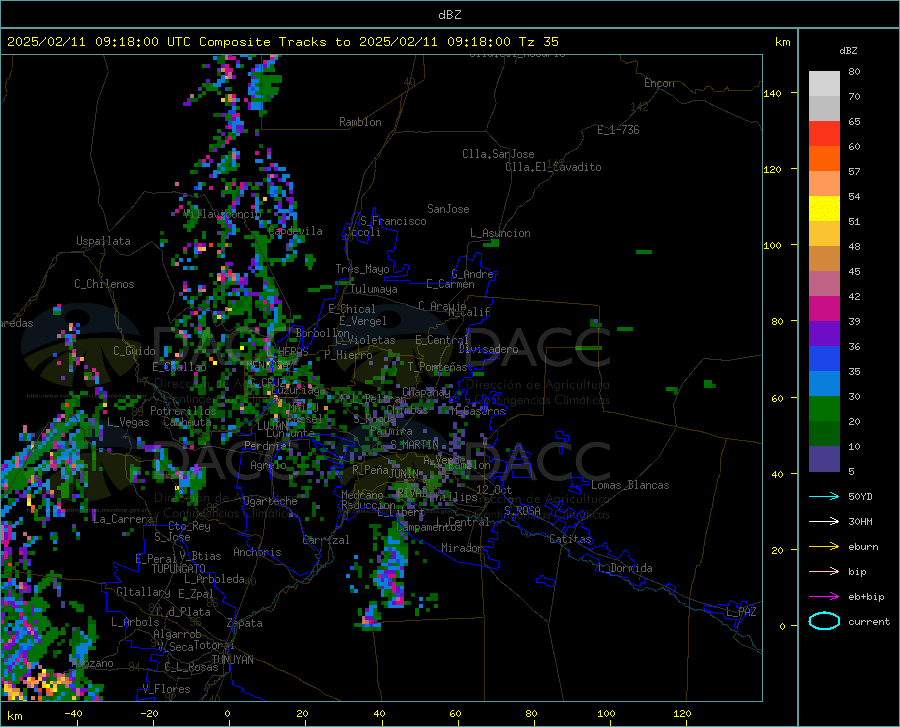Viewport: 900px width, 727px height.
Task: Click the L_PAZ label
Action: pyautogui.click(x=741, y=612)
